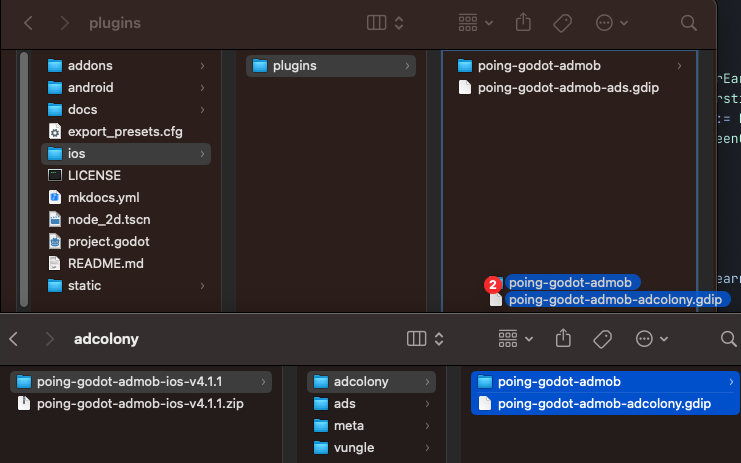Select poing-godot-admob folder in plugins window
This screenshot has width=741, height=463.
pos(570,66)
